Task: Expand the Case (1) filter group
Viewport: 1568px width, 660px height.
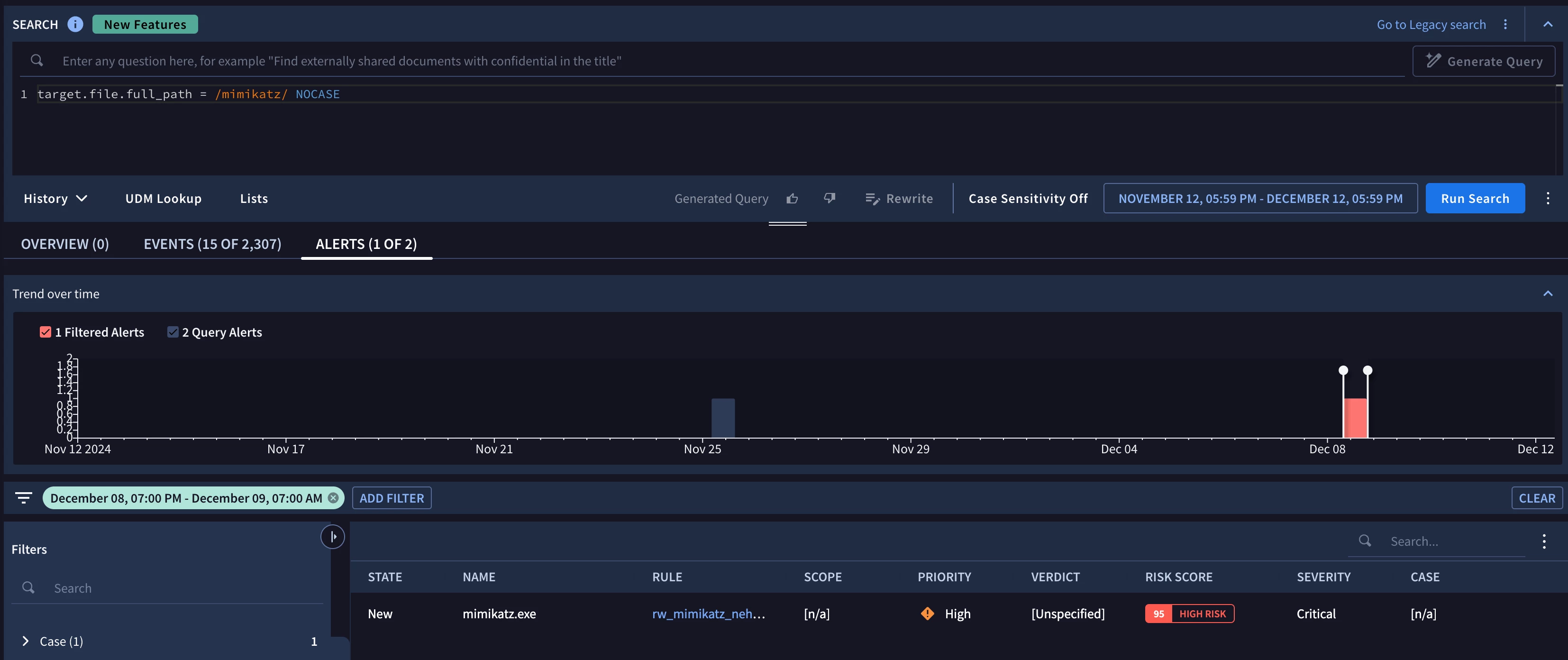Action: click(x=25, y=641)
